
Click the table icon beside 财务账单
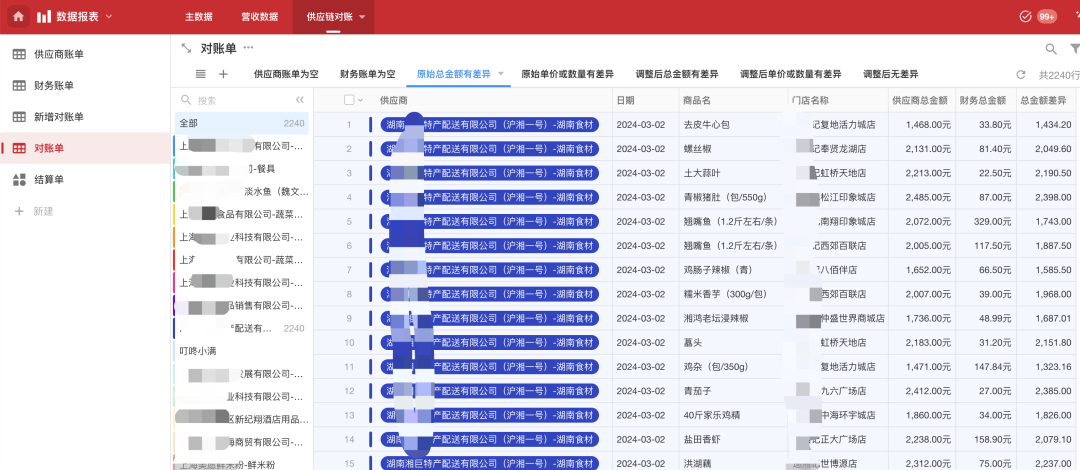pos(19,85)
